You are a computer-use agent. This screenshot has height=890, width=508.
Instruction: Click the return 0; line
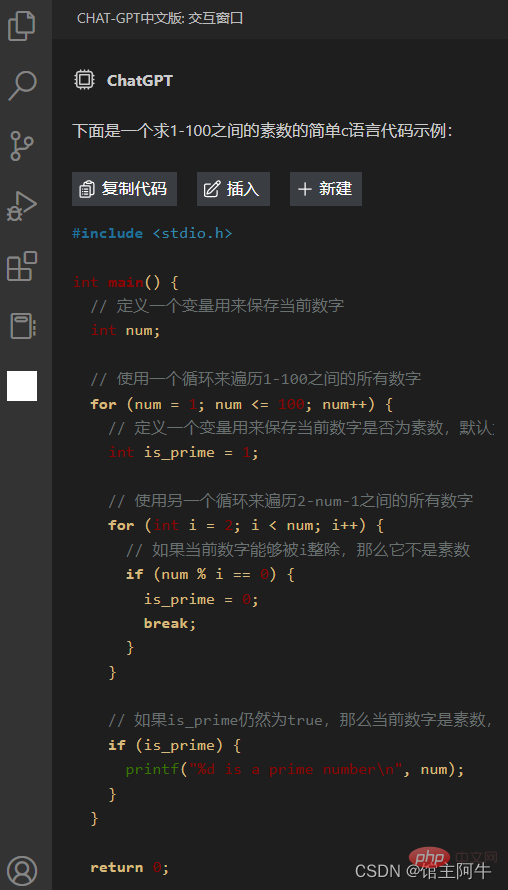click(129, 867)
